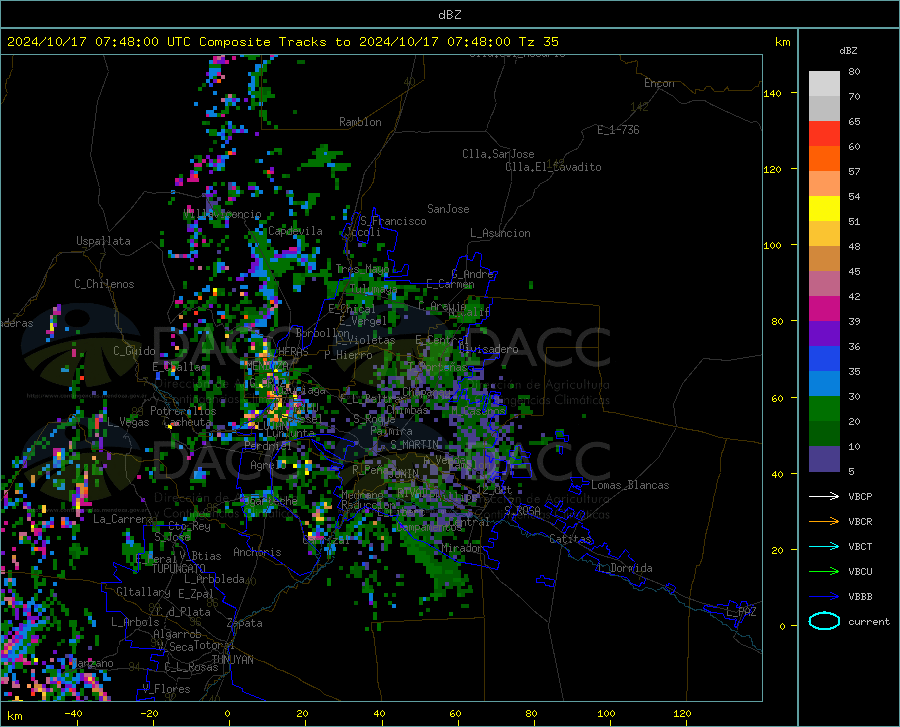This screenshot has width=900, height=727.
Task: Select the yellow legend swatch below 54
Action: click(824, 209)
